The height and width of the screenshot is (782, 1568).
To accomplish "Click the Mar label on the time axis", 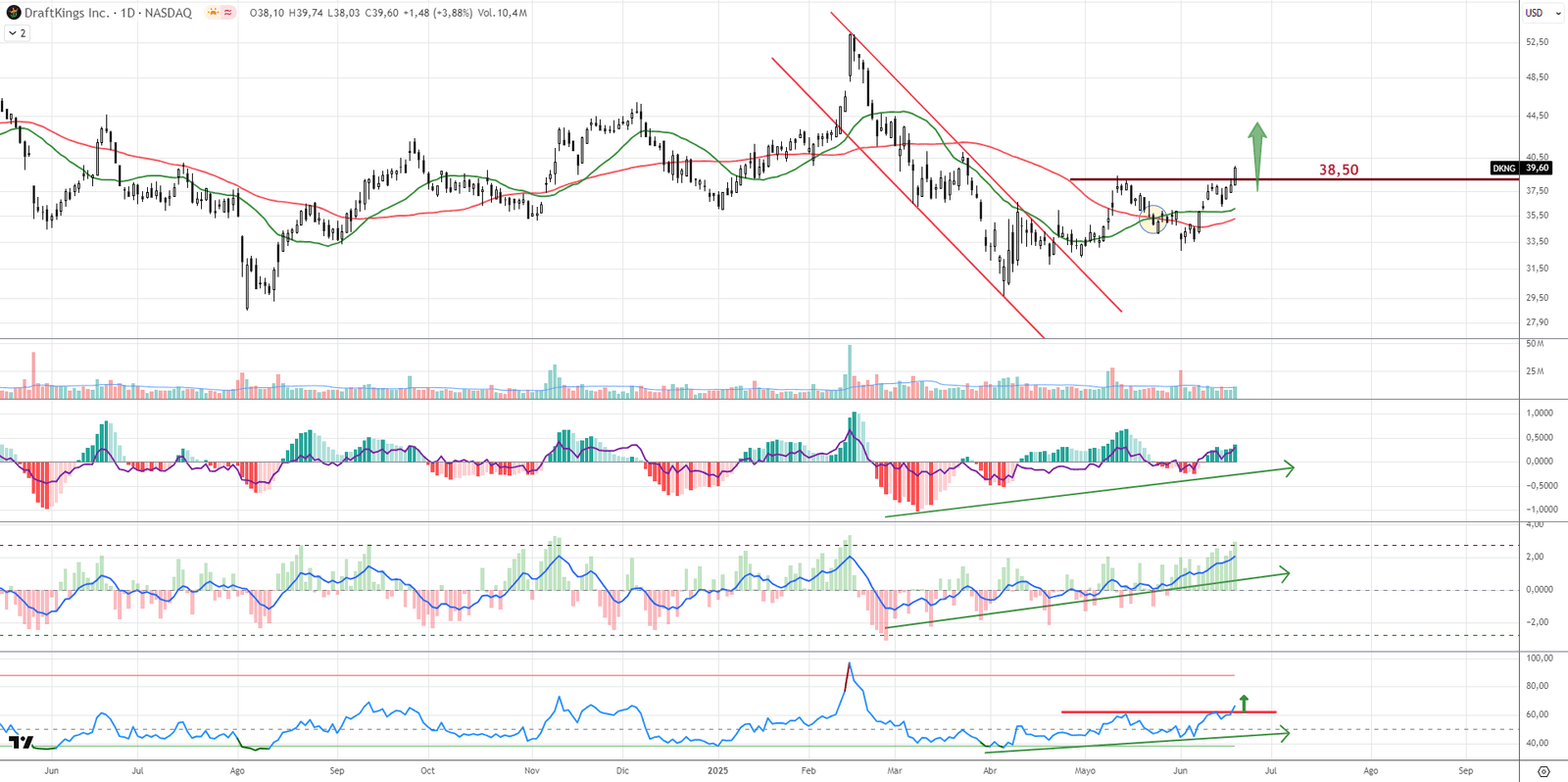I will (895, 771).
